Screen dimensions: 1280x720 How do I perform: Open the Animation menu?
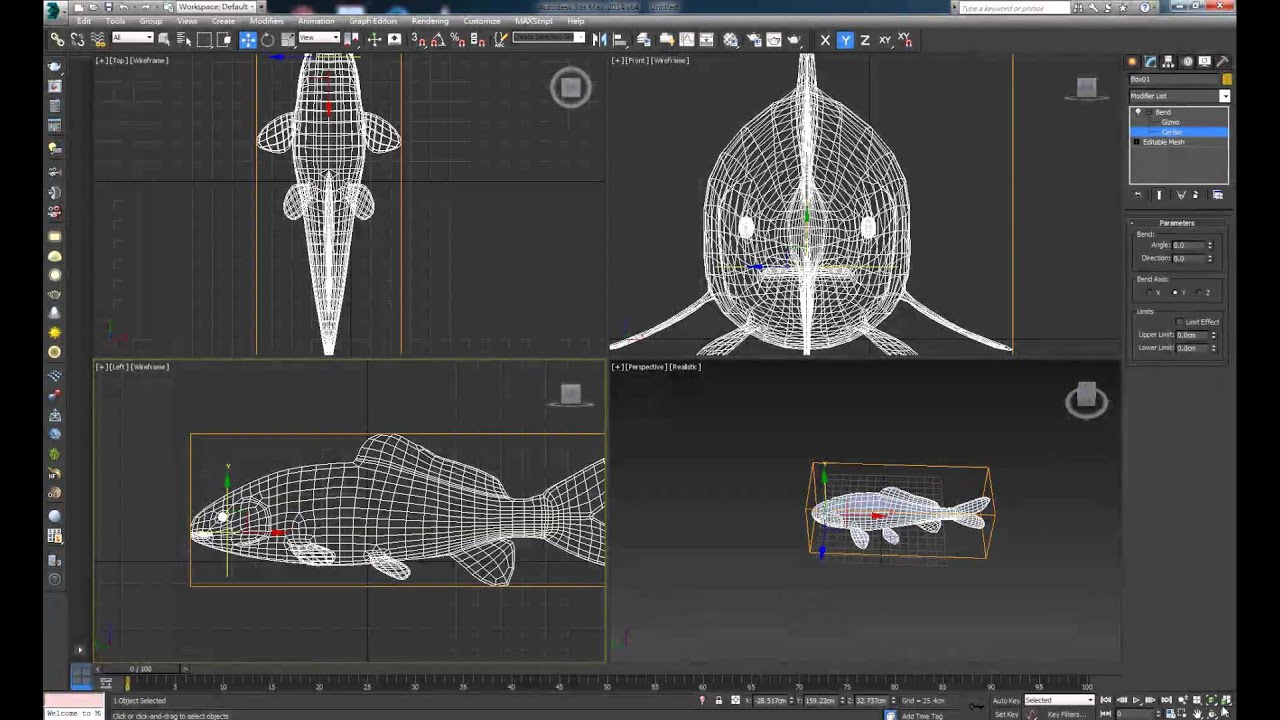point(316,21)
